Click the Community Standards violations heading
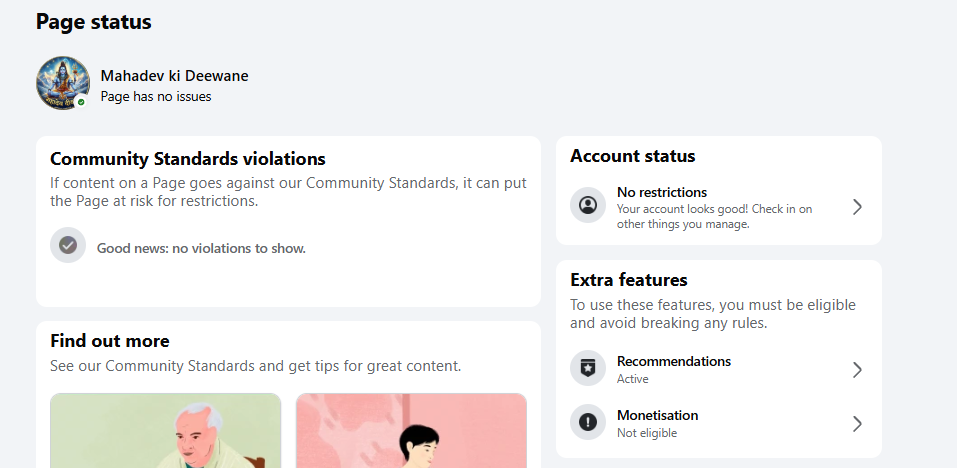The image size is (957, 468). pos(188,159)
